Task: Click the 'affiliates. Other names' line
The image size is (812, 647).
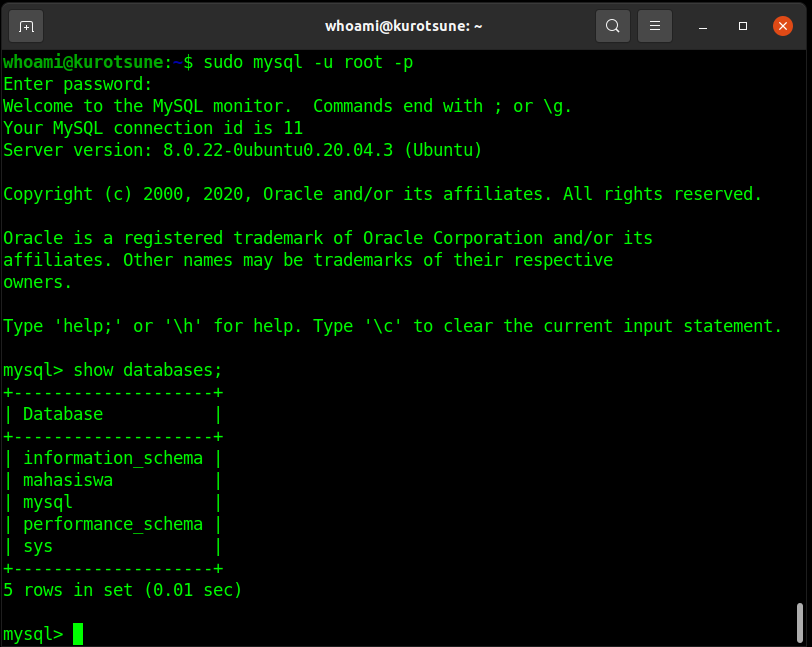Action: coord(308,260)
